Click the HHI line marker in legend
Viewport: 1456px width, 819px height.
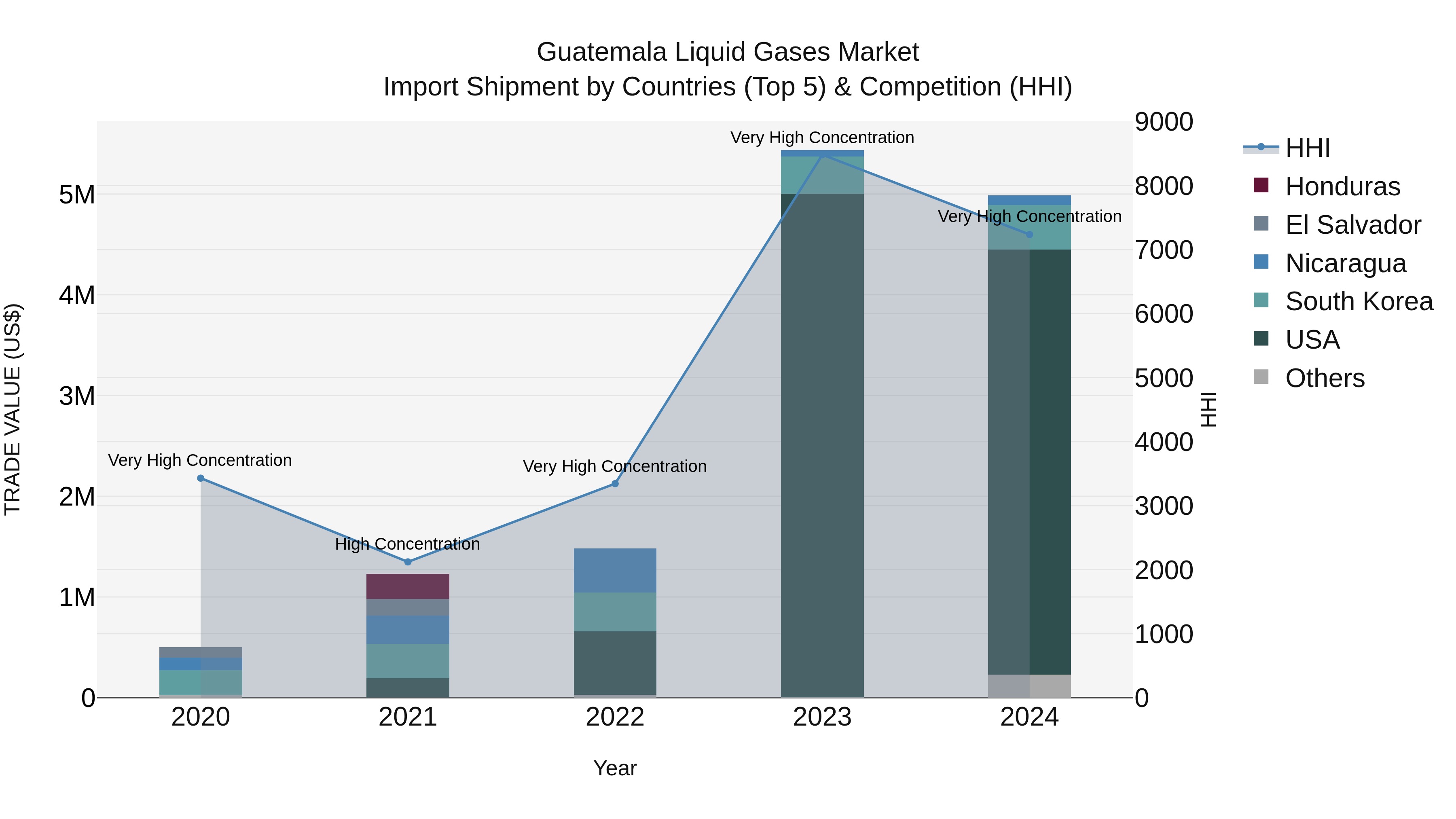1261,147
